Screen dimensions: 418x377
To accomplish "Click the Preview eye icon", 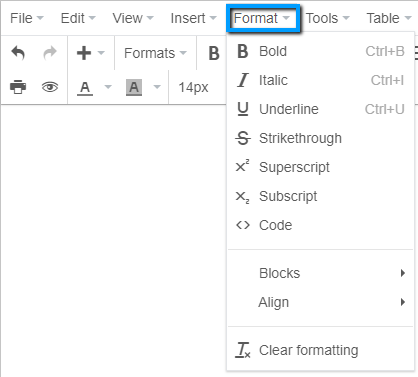I will (50, 87).
